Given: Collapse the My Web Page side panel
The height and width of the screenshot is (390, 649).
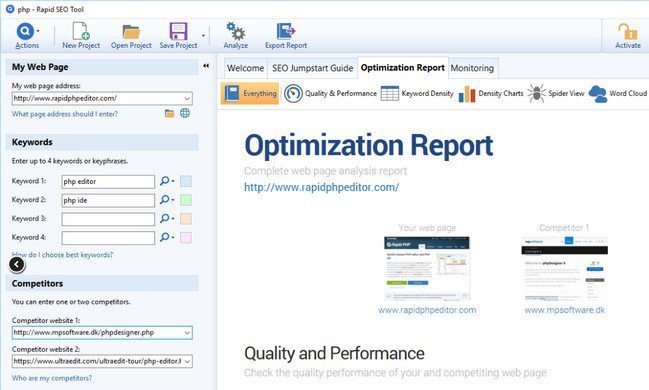Looking at the screenshot, I should 206,66.
